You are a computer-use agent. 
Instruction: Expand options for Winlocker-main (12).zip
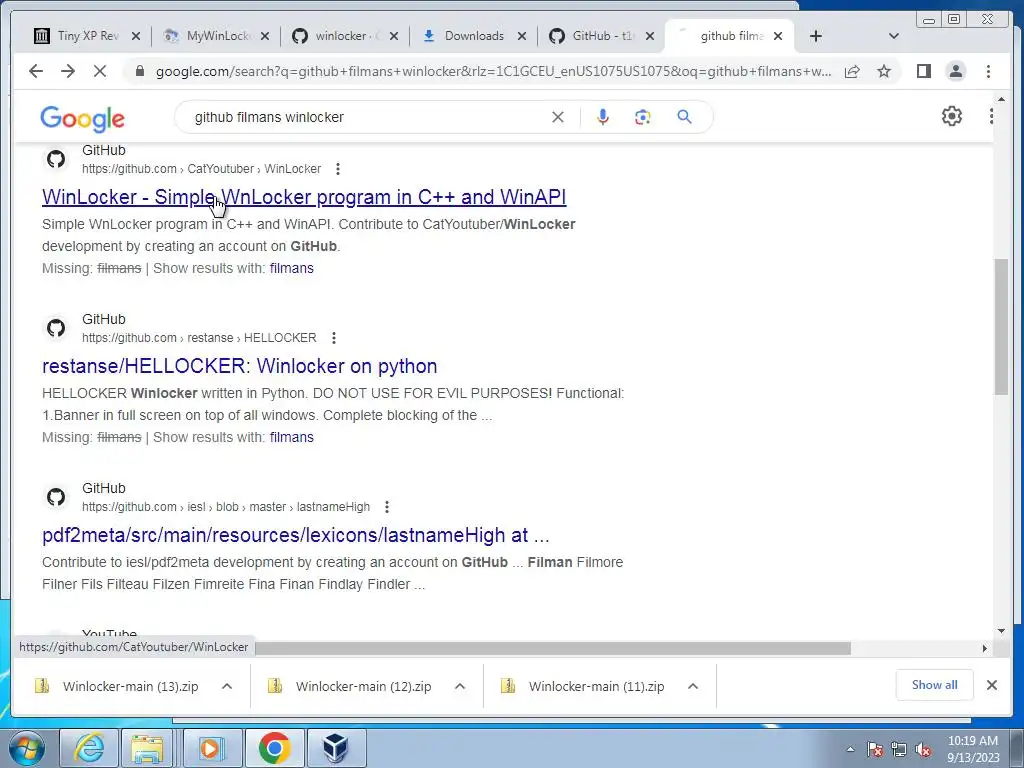[x=460, y=686]
